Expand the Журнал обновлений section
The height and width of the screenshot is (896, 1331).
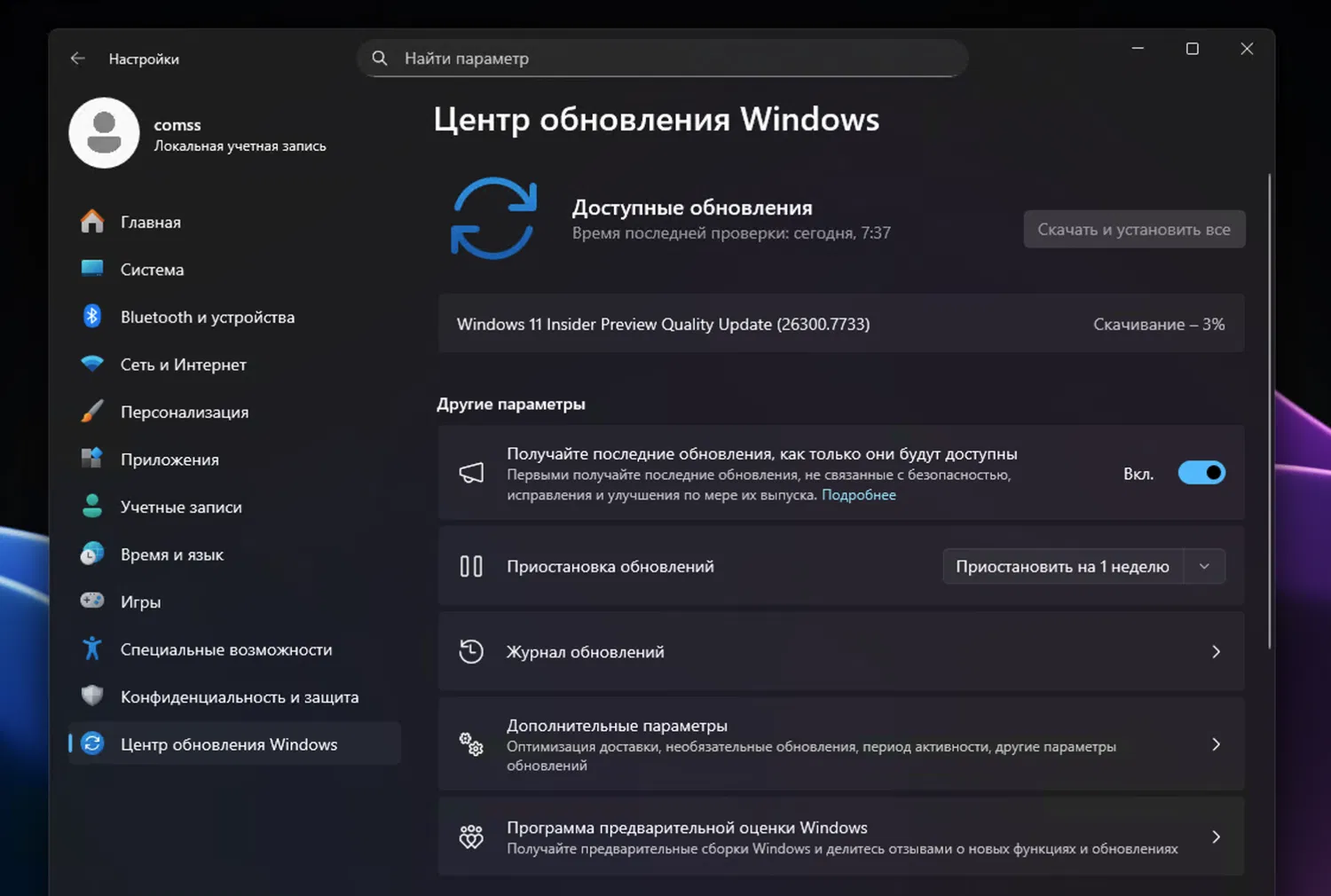click(1216, 651)
